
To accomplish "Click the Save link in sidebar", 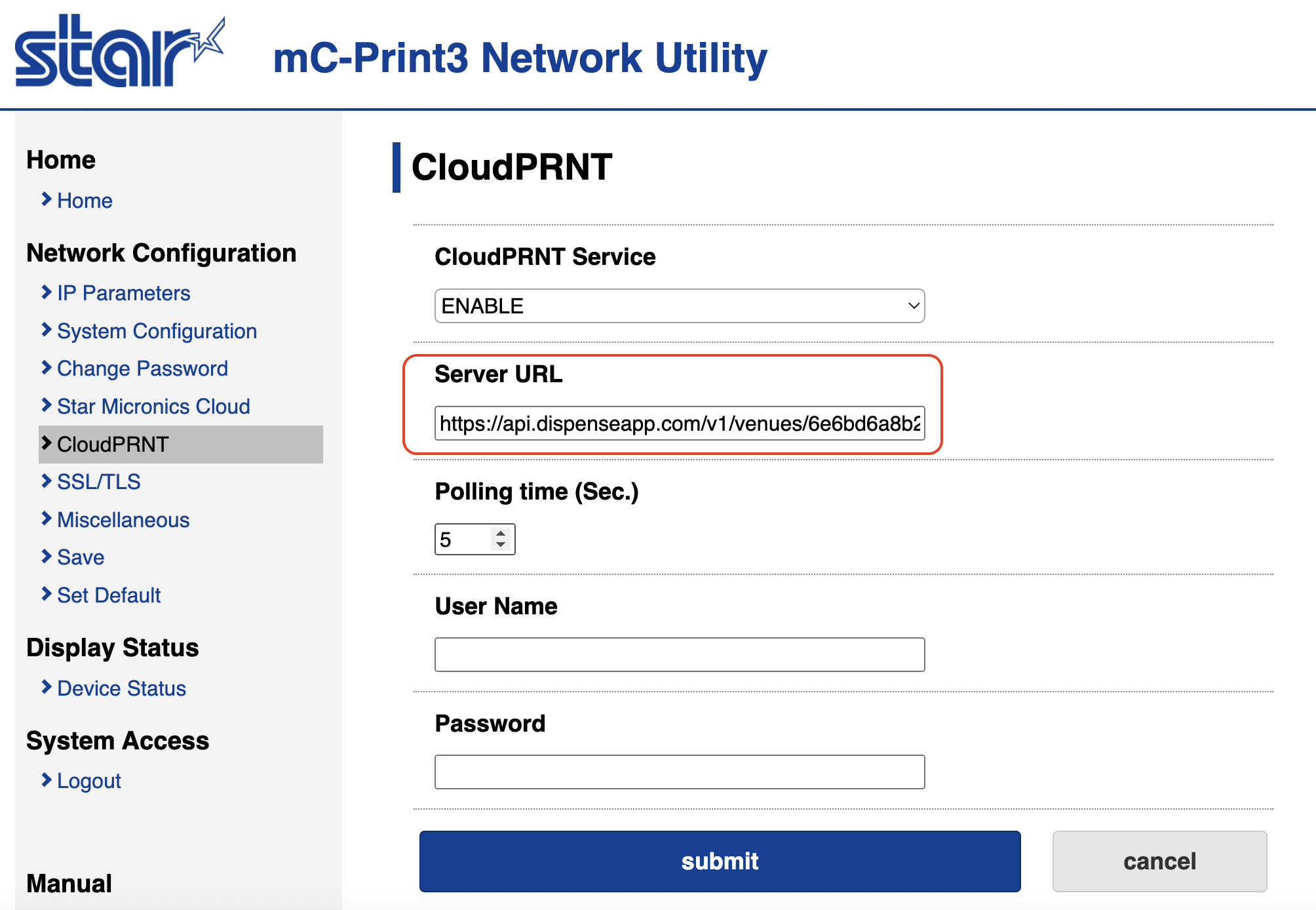I will click(x=81, y=557).
